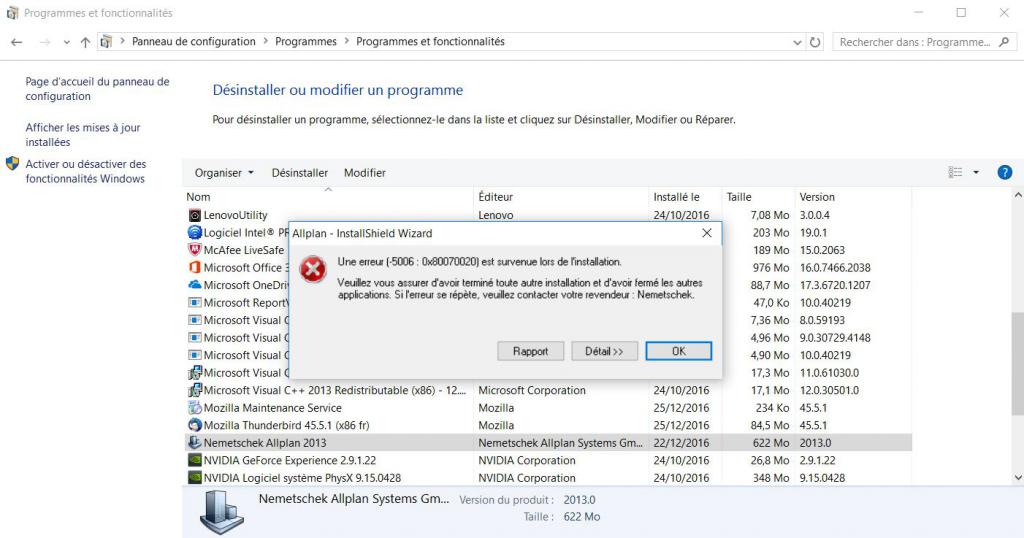Click the Logiciel Intel program icon
Image resolution: width=1024 pixels, height=538 pixels.
click(x=195, y=232)
